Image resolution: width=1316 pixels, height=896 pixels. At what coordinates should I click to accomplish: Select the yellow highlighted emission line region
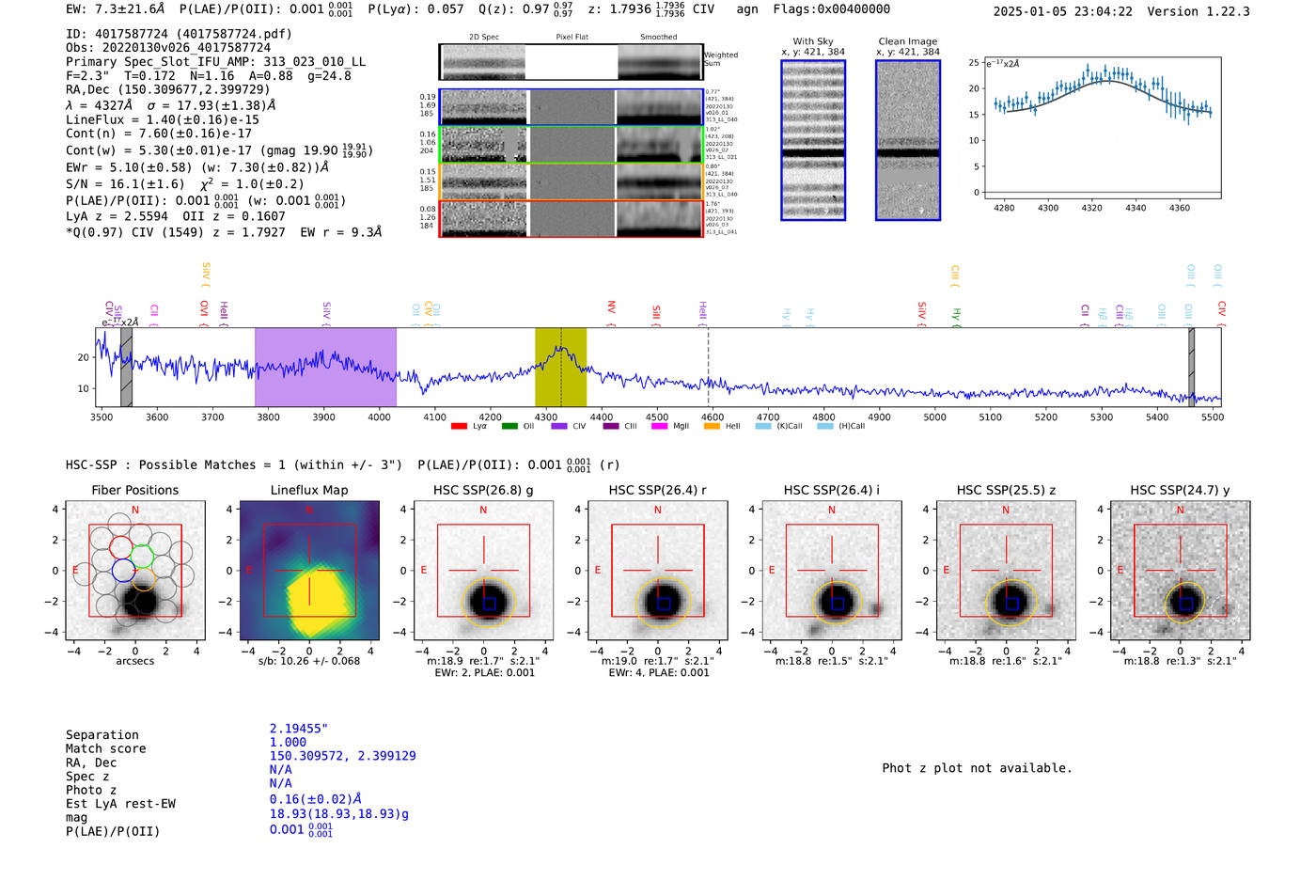[x=561, y=367]
